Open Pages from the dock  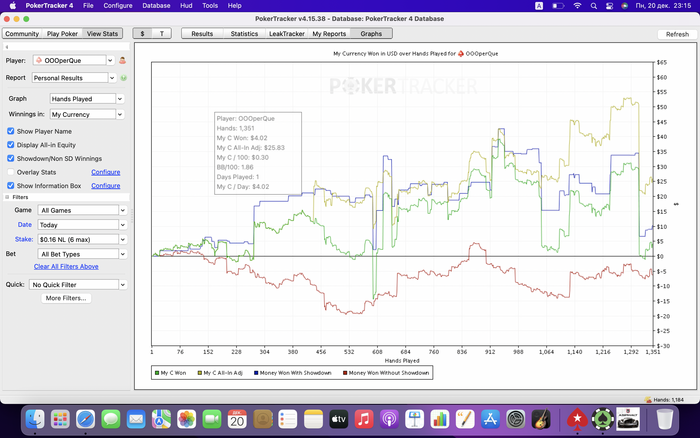(465, 419)
